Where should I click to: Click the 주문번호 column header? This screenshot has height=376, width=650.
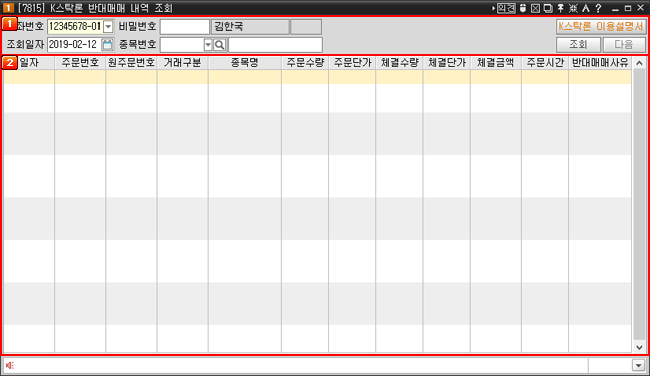click(x=80, y=63)
